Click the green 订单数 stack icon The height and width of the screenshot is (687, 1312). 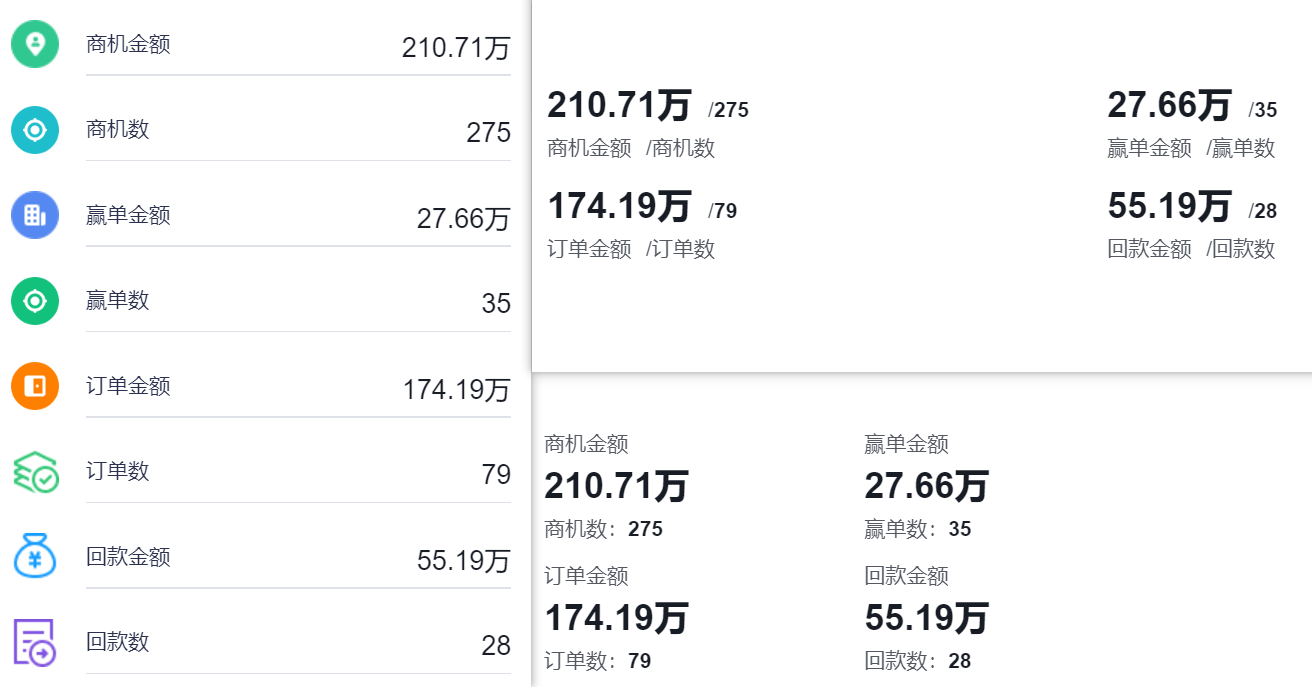(x=35, y=471)
